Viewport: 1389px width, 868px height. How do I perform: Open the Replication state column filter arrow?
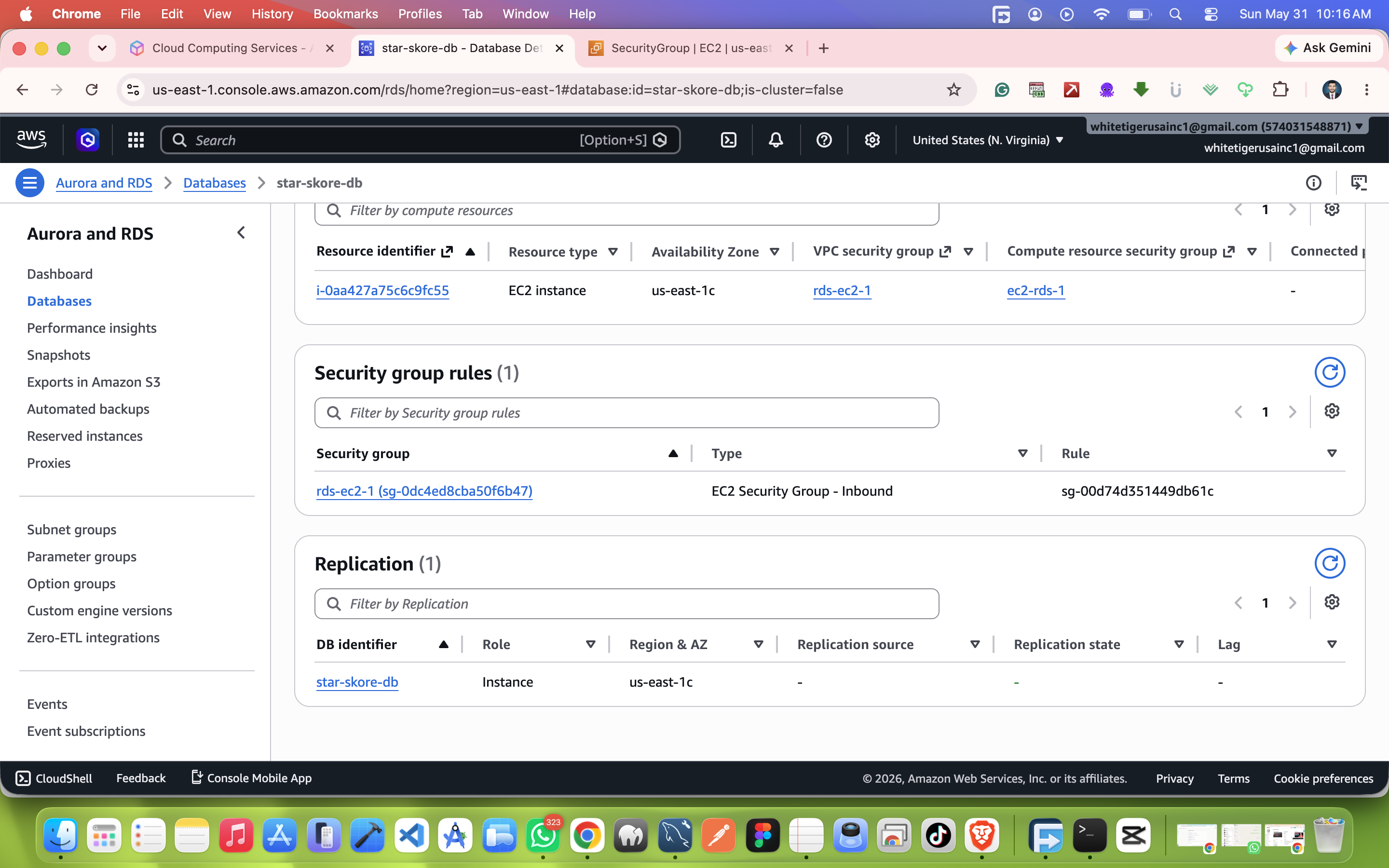tap(1179, 644)
